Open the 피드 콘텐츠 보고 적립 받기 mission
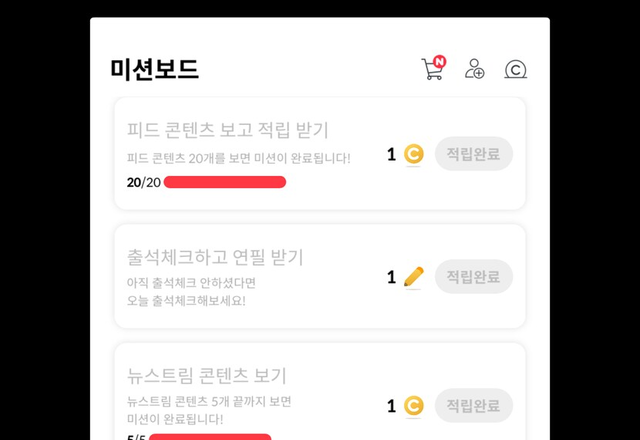 [x=228, y=130]
